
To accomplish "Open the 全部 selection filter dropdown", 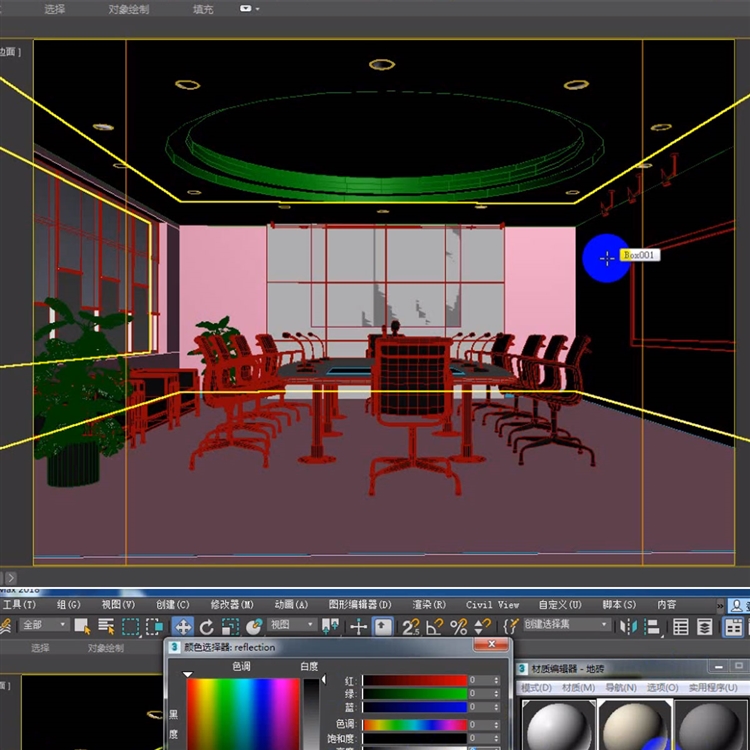I will 44,625.
